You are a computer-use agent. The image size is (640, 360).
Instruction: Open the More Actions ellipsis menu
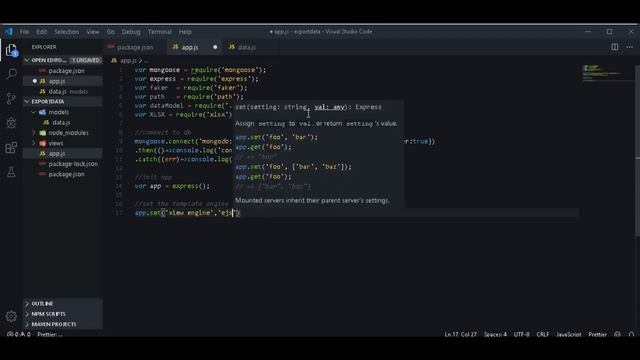[x=630, y=47]
